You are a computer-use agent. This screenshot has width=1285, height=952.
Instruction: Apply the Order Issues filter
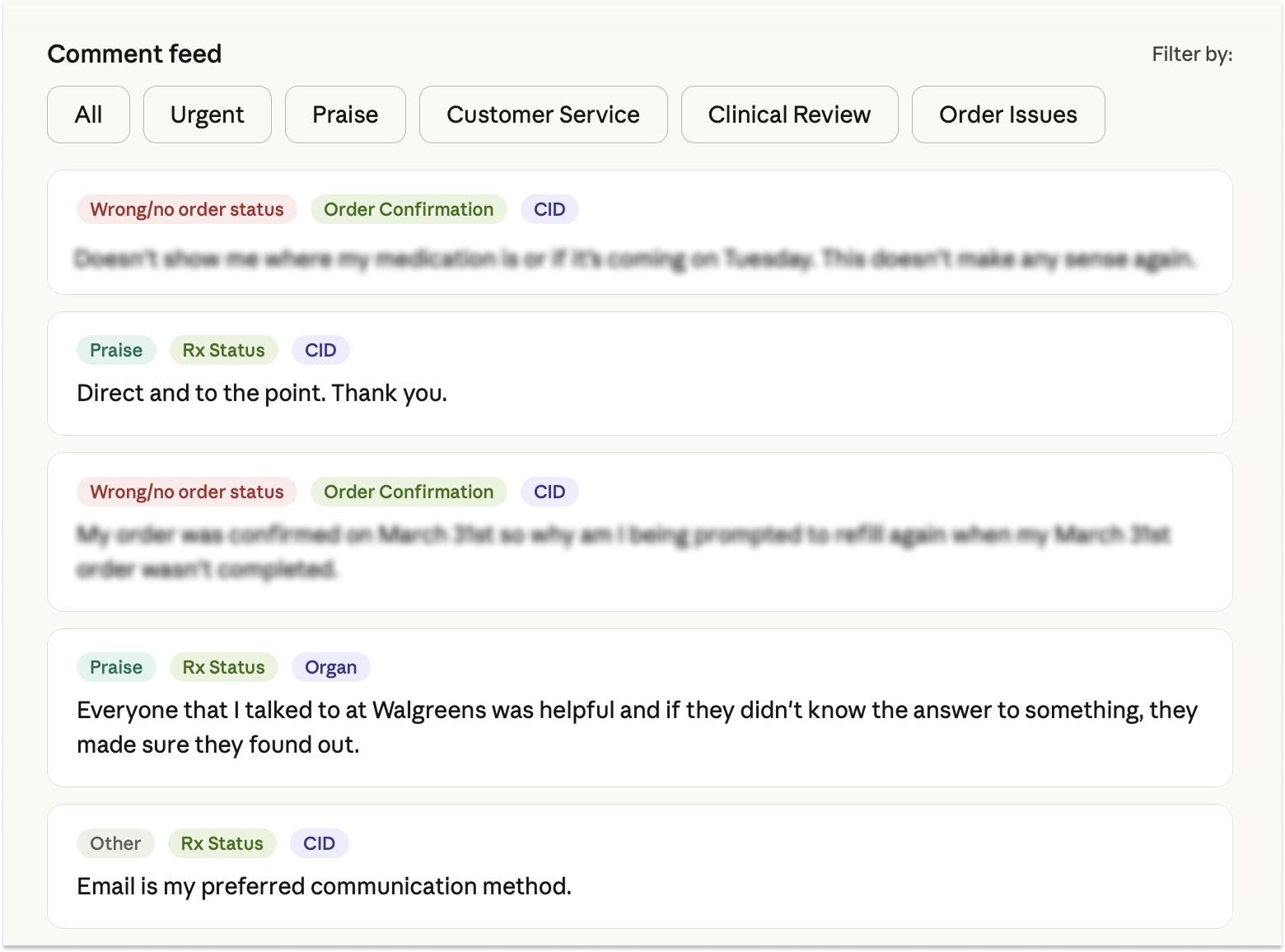1007,114
